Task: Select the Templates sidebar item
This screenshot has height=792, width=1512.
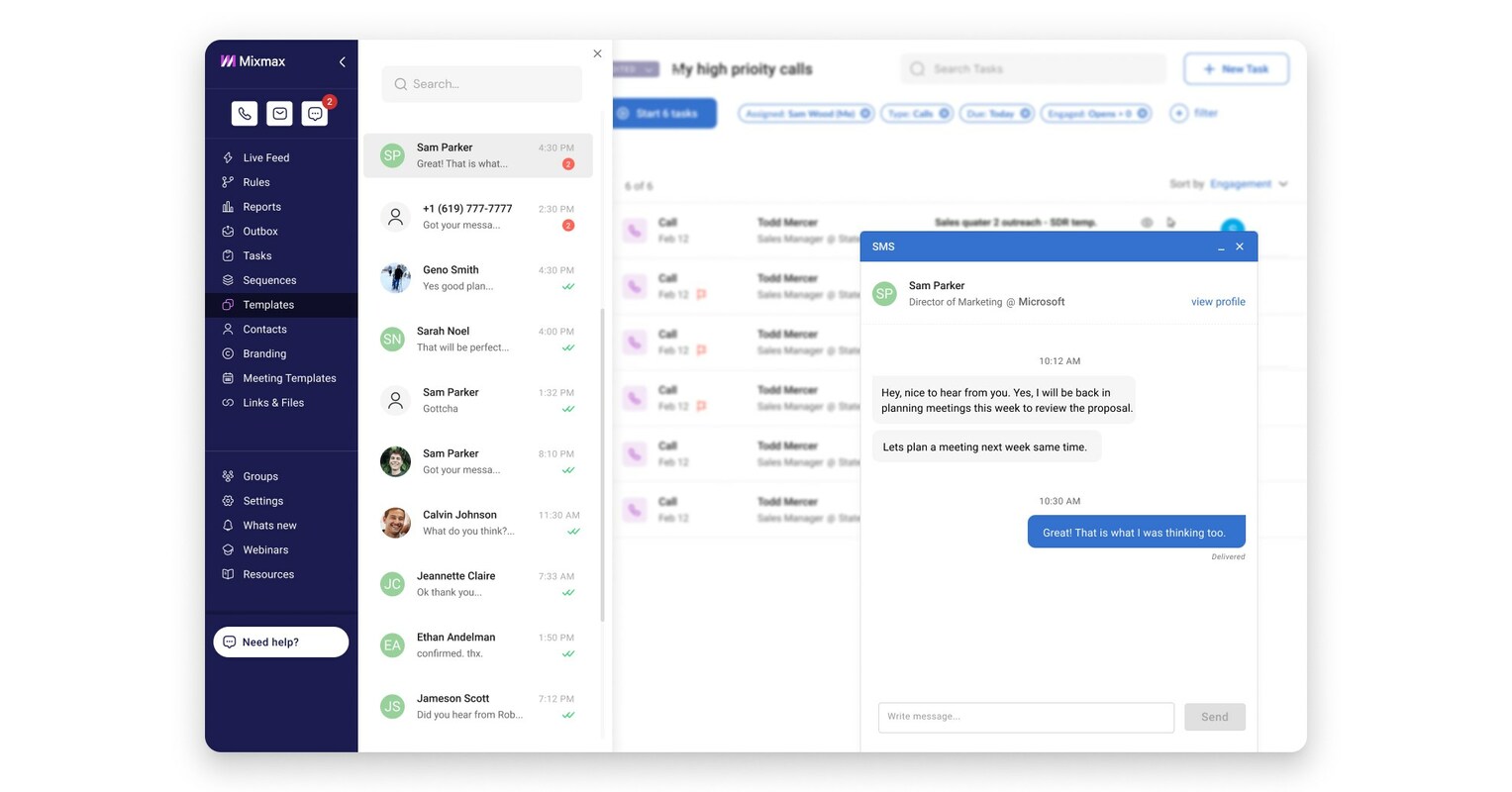Action: (x=268, y=305)
